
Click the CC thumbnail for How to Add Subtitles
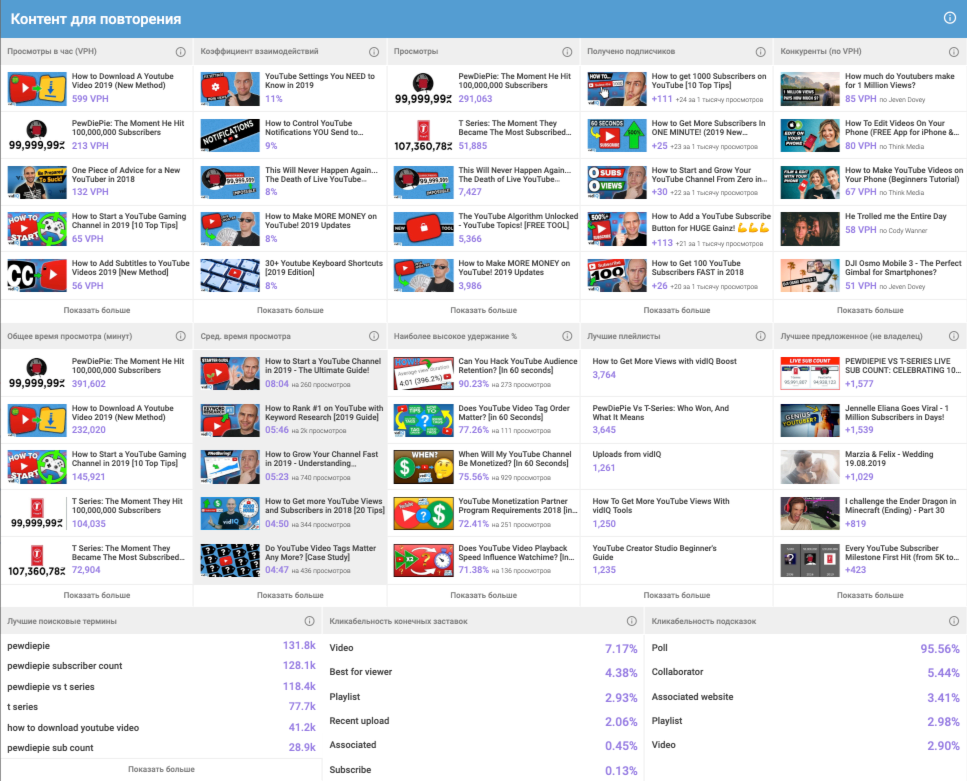(37, 275)
